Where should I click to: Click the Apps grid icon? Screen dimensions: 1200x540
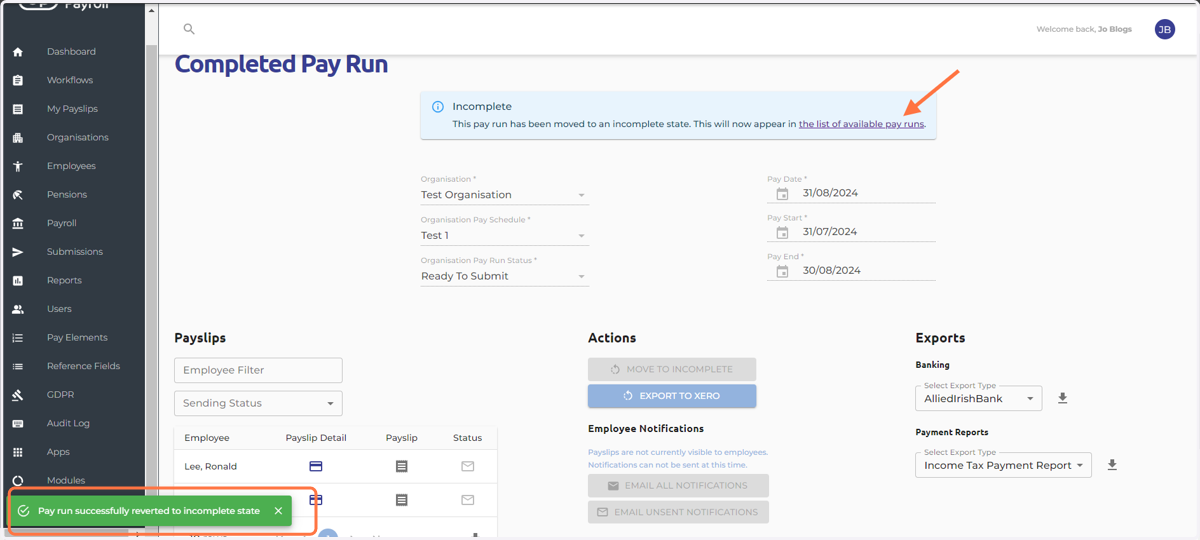[x=18, y=452]
